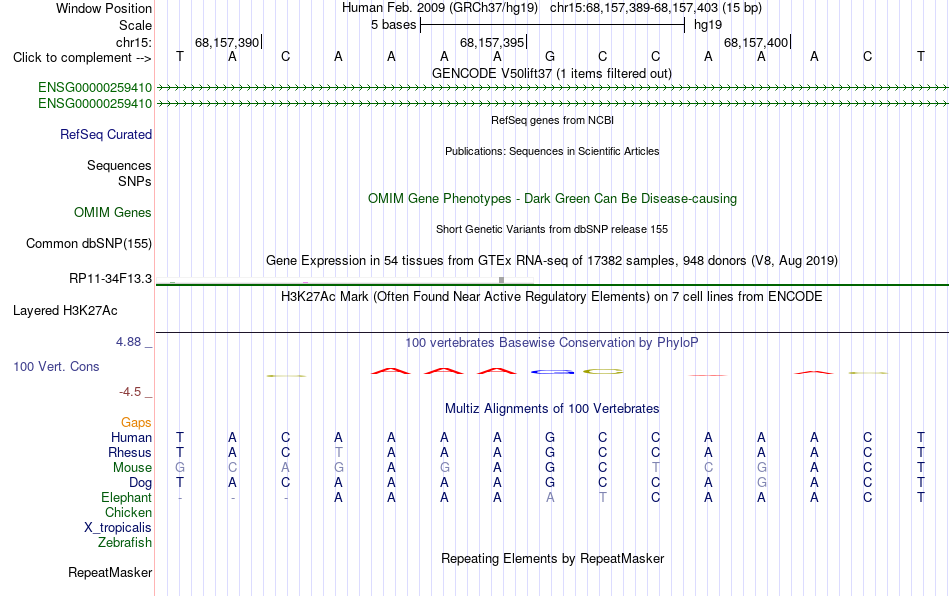Click the OMIM Genes track label

[x=113, y=213]
